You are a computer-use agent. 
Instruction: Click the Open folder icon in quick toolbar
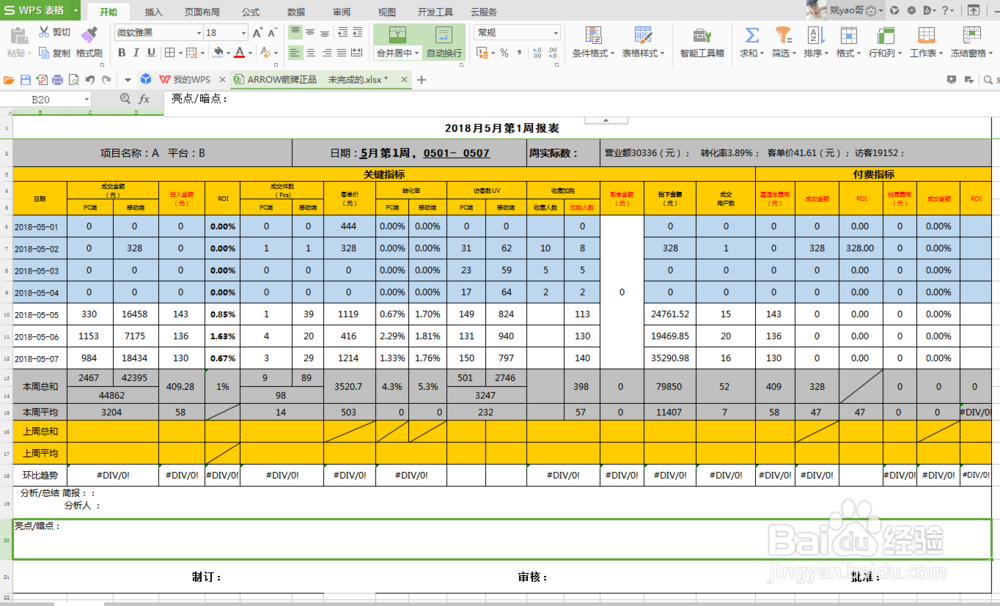(9, 80)
